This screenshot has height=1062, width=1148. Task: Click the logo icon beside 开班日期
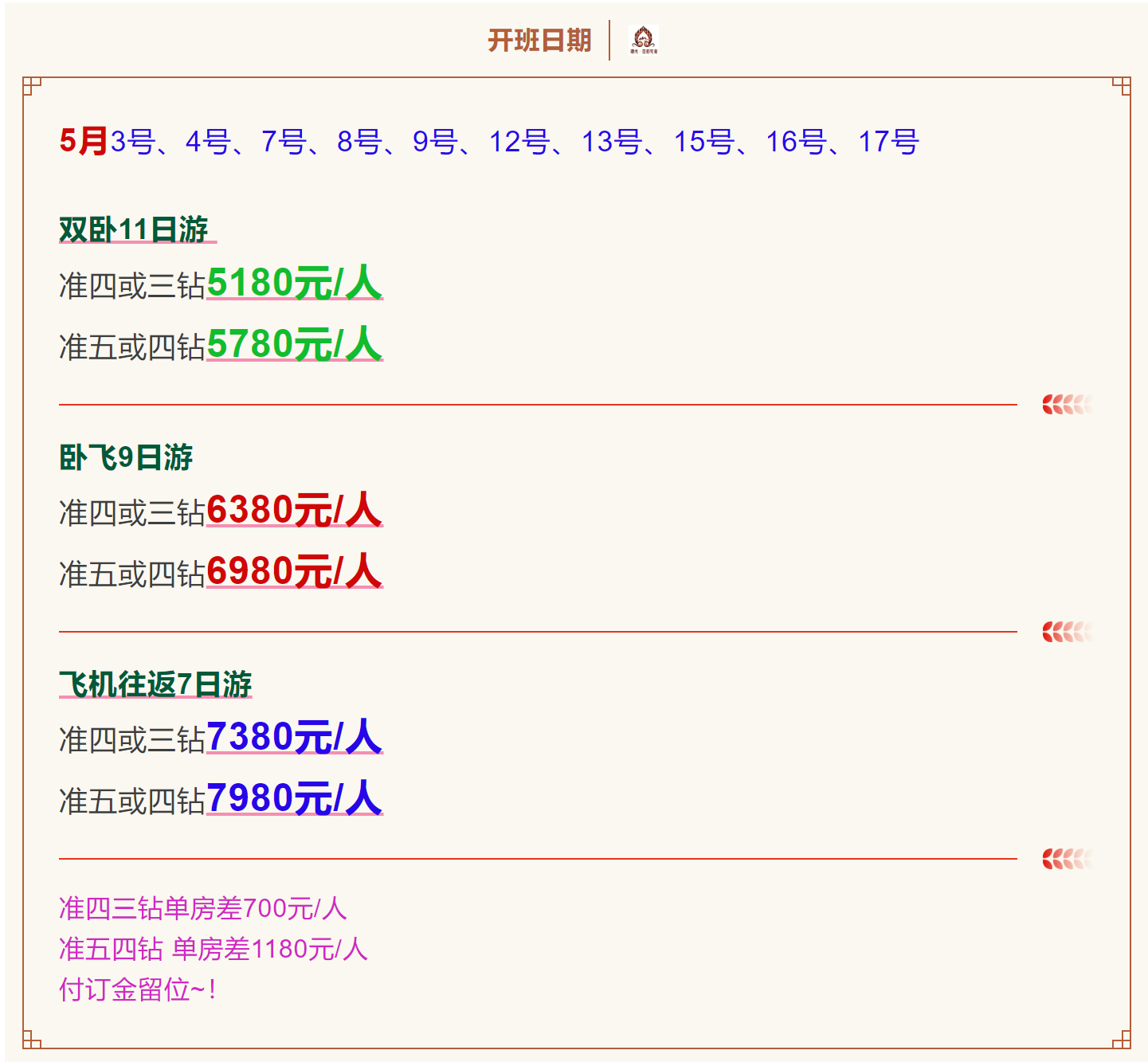click(x=644, y=40)
